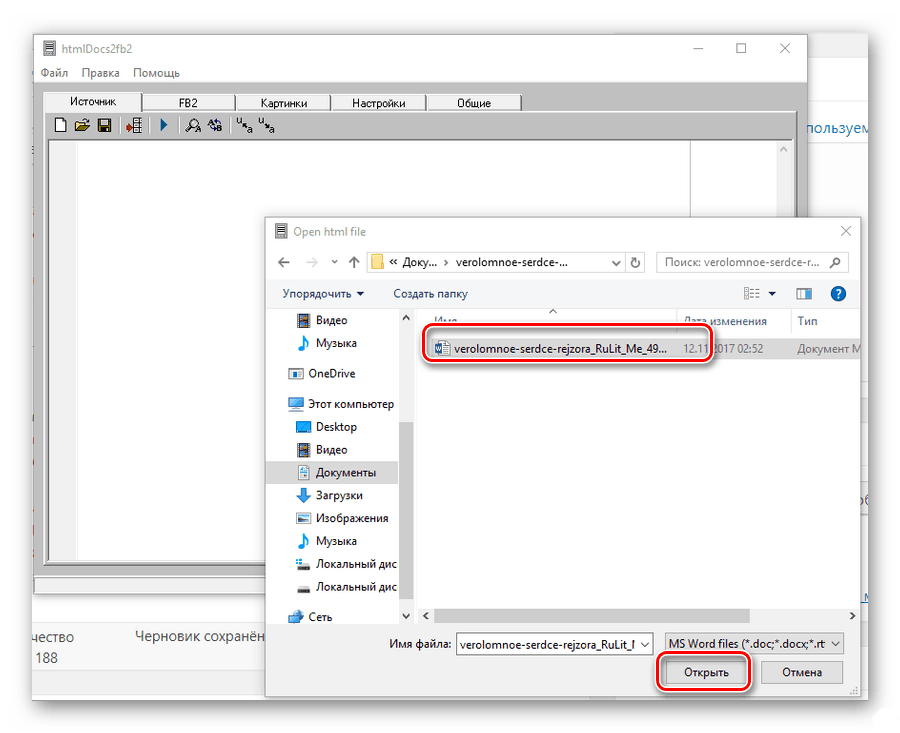This screenshot has width=900, height=733.
Task: Click the view mode icon in dialog
Action: click(x=751, y=294)
